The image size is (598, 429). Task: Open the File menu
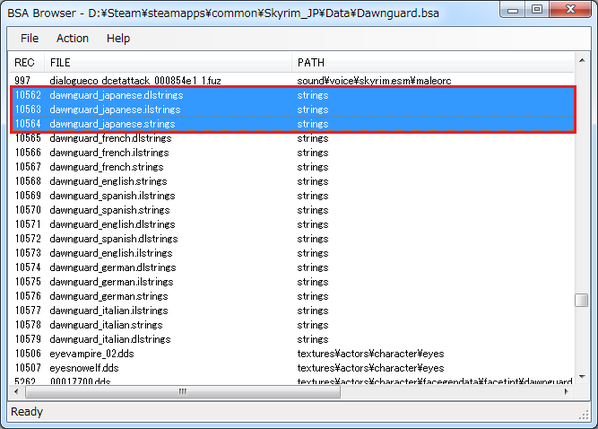pos(29,38)
